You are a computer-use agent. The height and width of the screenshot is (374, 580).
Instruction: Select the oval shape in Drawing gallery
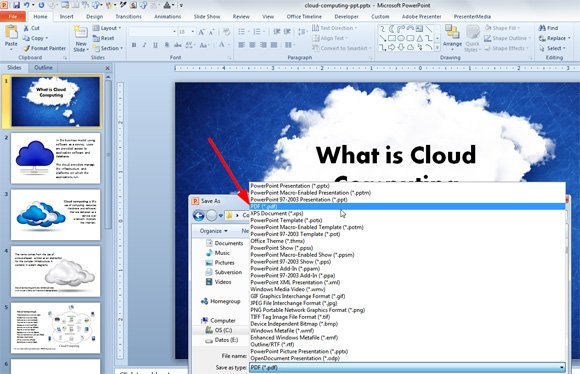(401, 38)
